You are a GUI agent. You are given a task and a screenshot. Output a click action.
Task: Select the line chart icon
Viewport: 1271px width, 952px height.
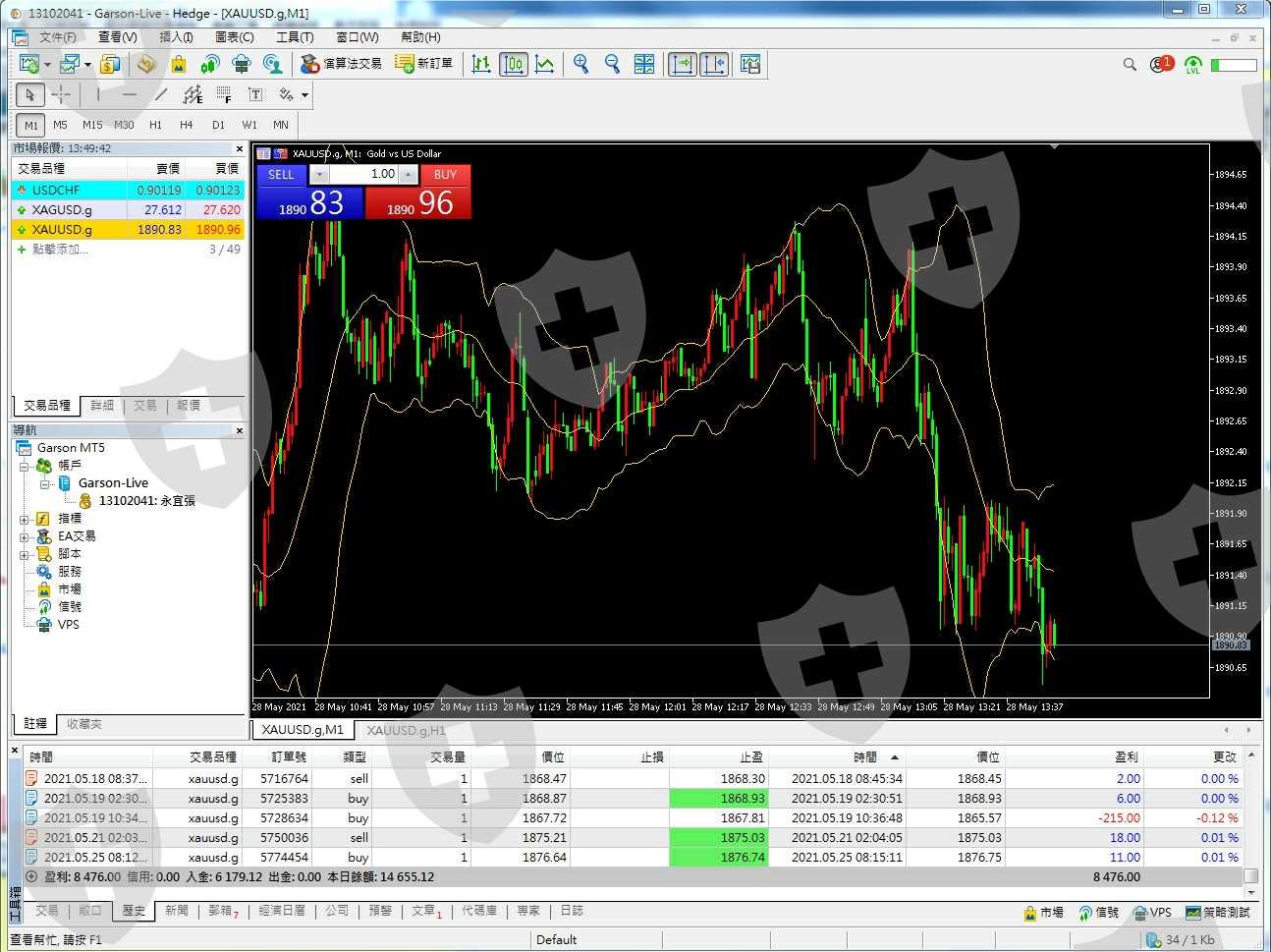coord(545,65)
